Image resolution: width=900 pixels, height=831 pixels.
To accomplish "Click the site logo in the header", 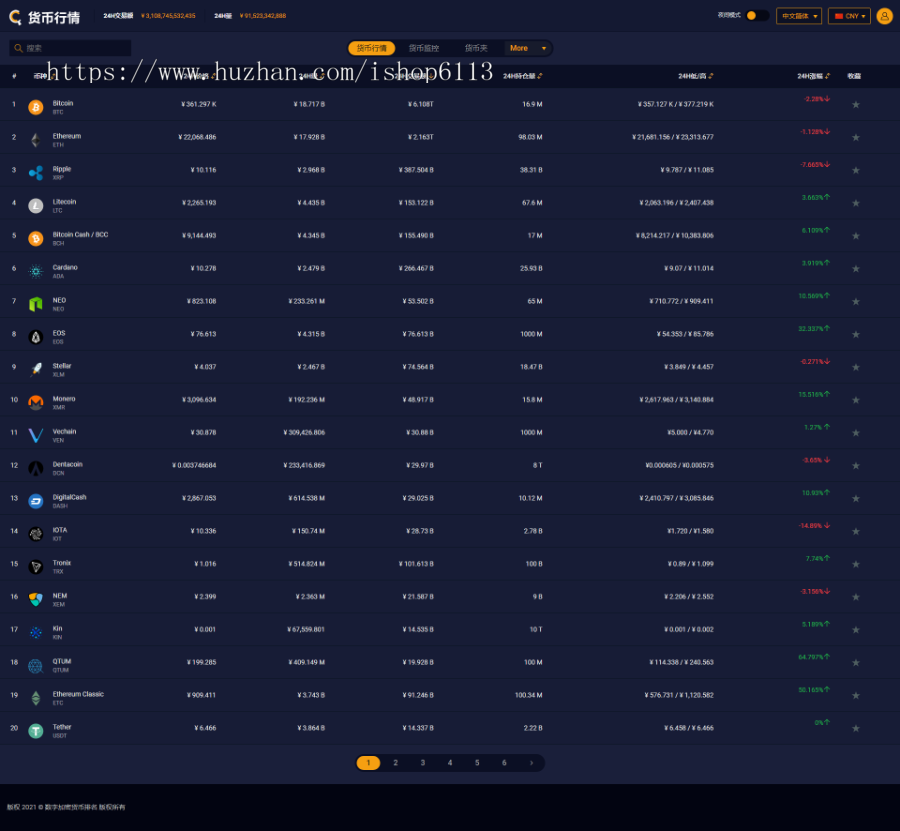I will point(44,17).
